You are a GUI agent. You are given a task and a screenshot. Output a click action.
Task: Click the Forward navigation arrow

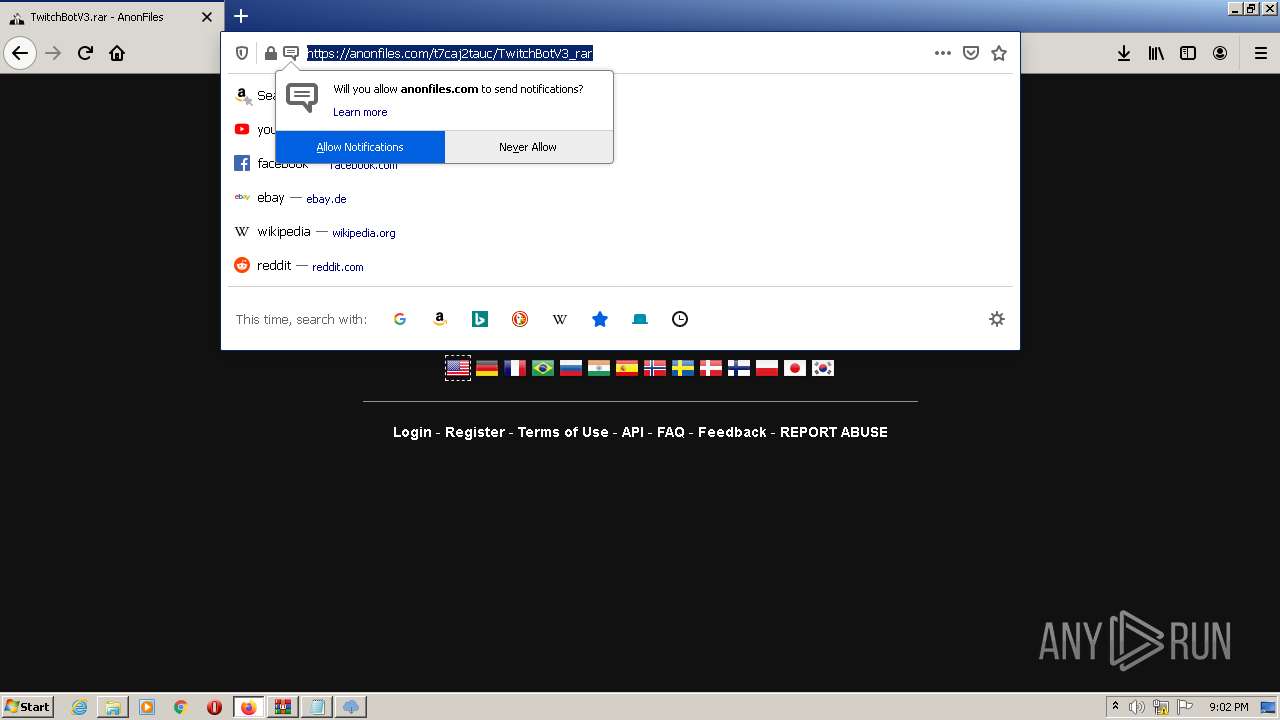point(53,53)
